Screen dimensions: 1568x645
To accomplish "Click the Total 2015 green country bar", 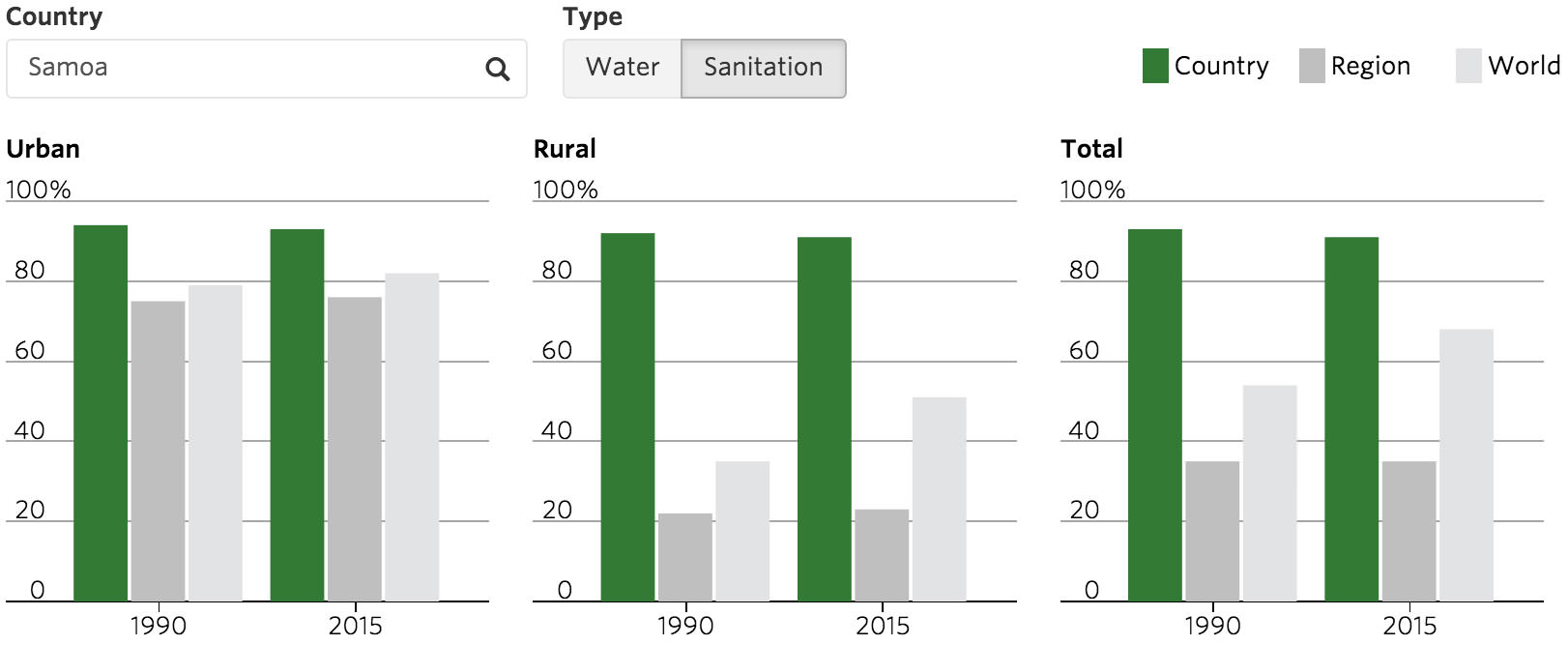I will tap(1351, 419).
